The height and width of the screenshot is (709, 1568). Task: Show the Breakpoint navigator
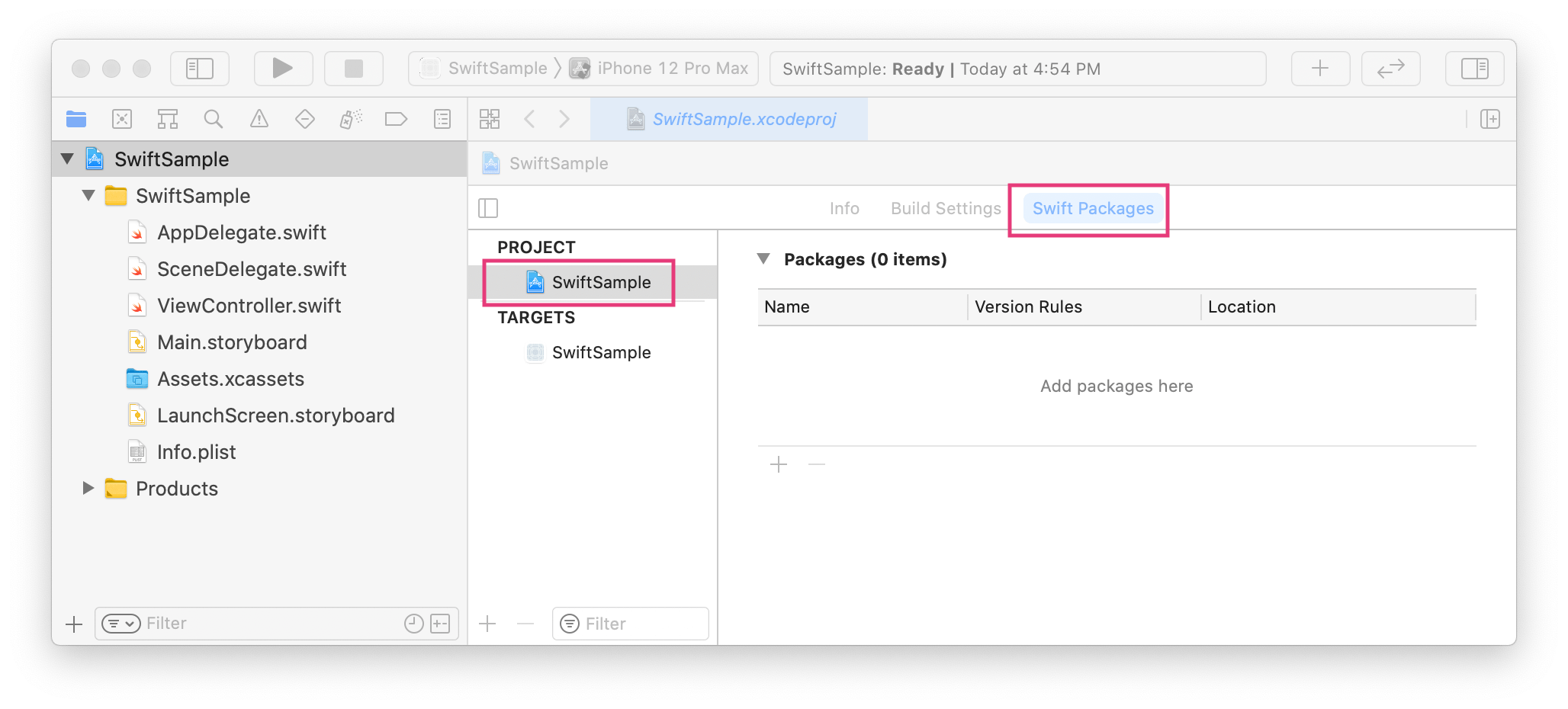[396, 119]
